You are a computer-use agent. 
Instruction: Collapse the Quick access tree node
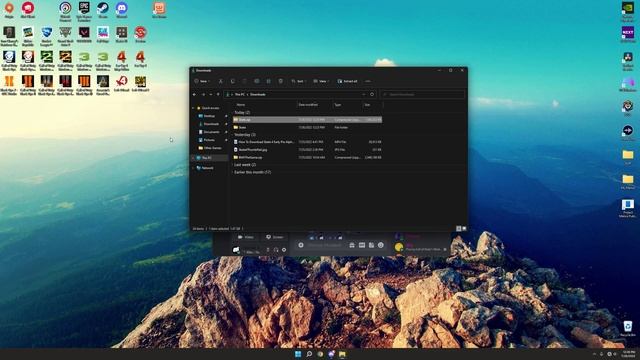(193, 108)
